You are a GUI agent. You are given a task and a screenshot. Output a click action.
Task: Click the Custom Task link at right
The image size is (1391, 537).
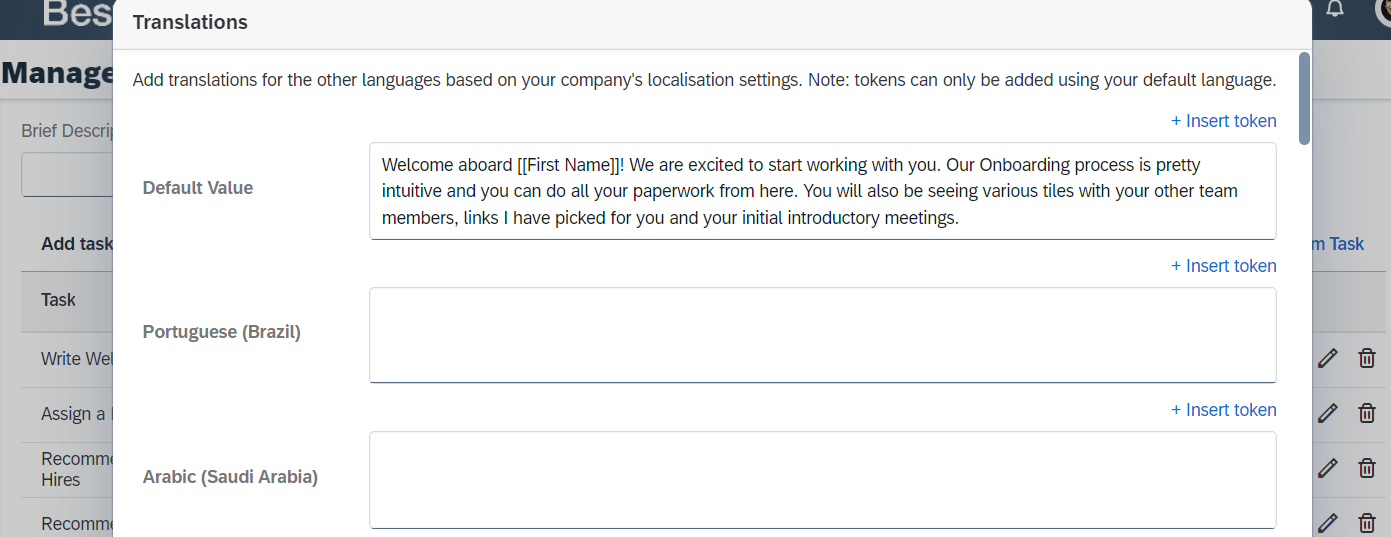pyautogui.click(x=1338, y=244)
